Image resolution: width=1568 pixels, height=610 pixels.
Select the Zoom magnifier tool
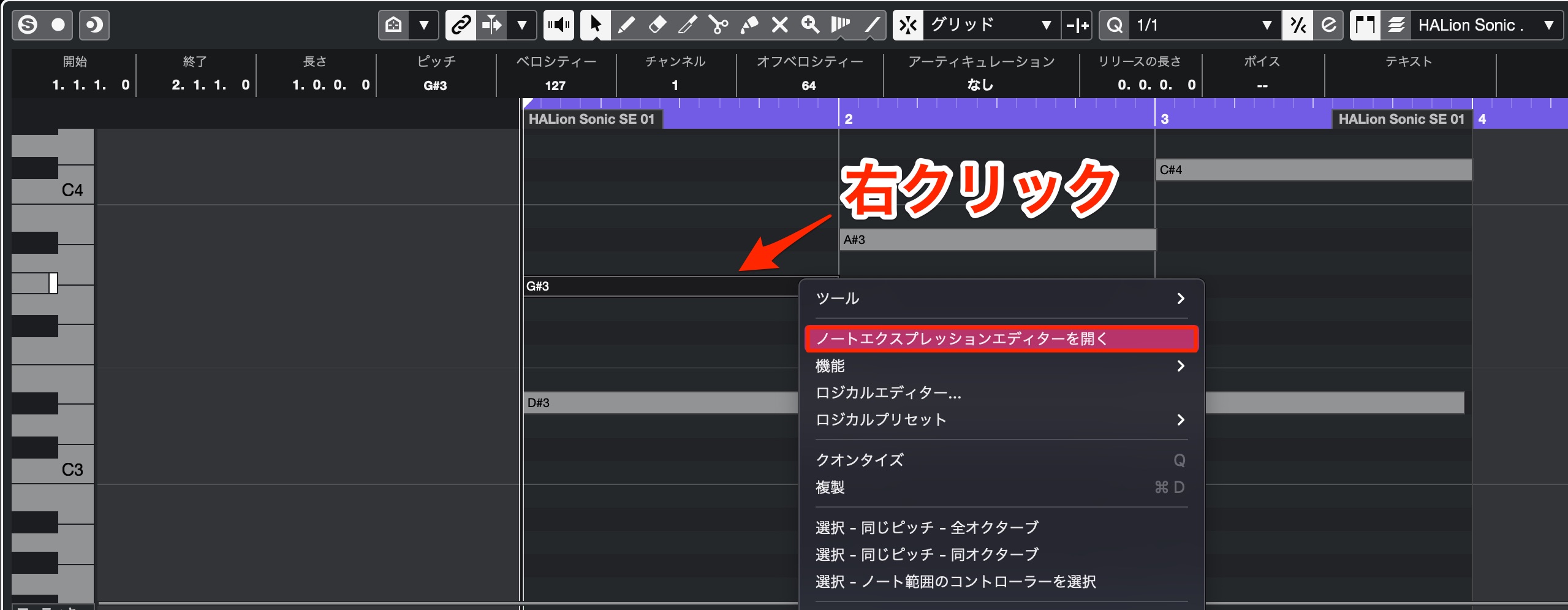click(810, 25)
